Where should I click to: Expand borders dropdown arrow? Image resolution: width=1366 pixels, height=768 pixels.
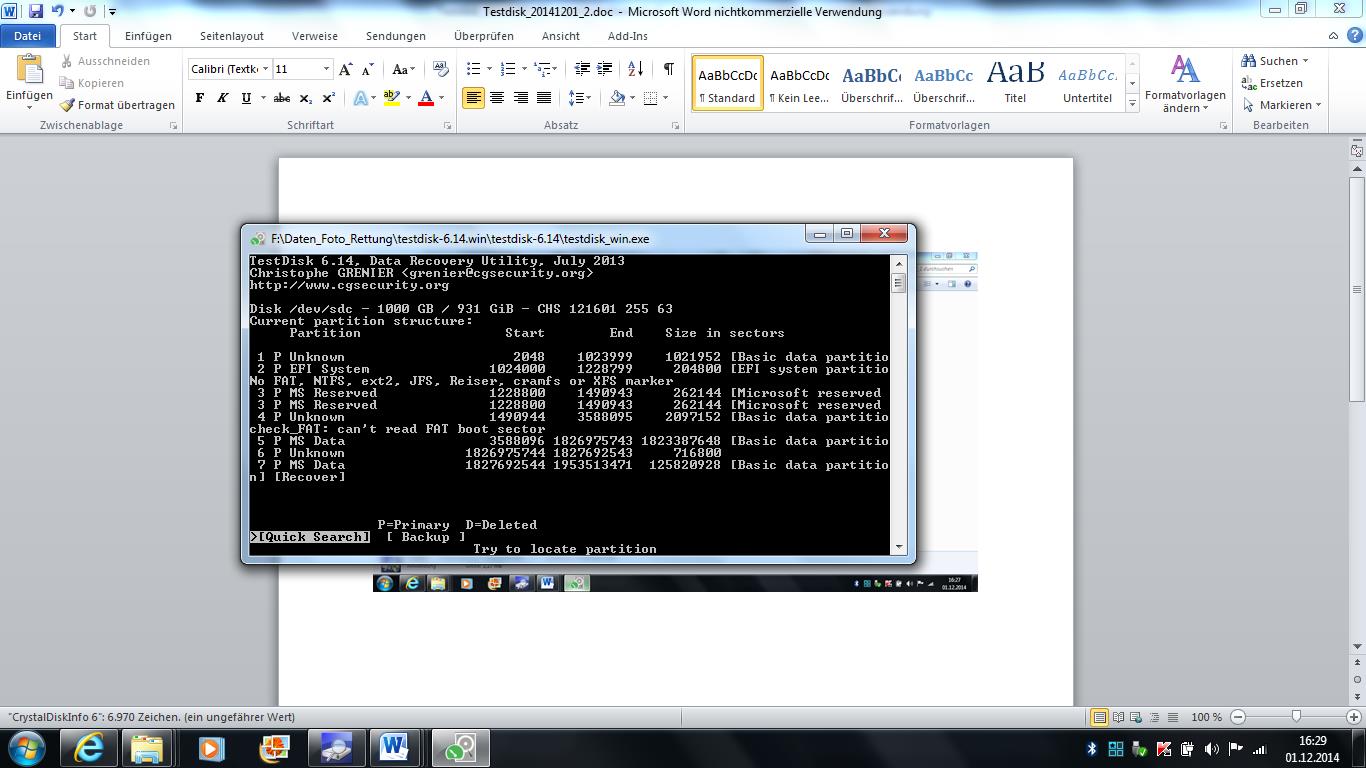(664, 98)
